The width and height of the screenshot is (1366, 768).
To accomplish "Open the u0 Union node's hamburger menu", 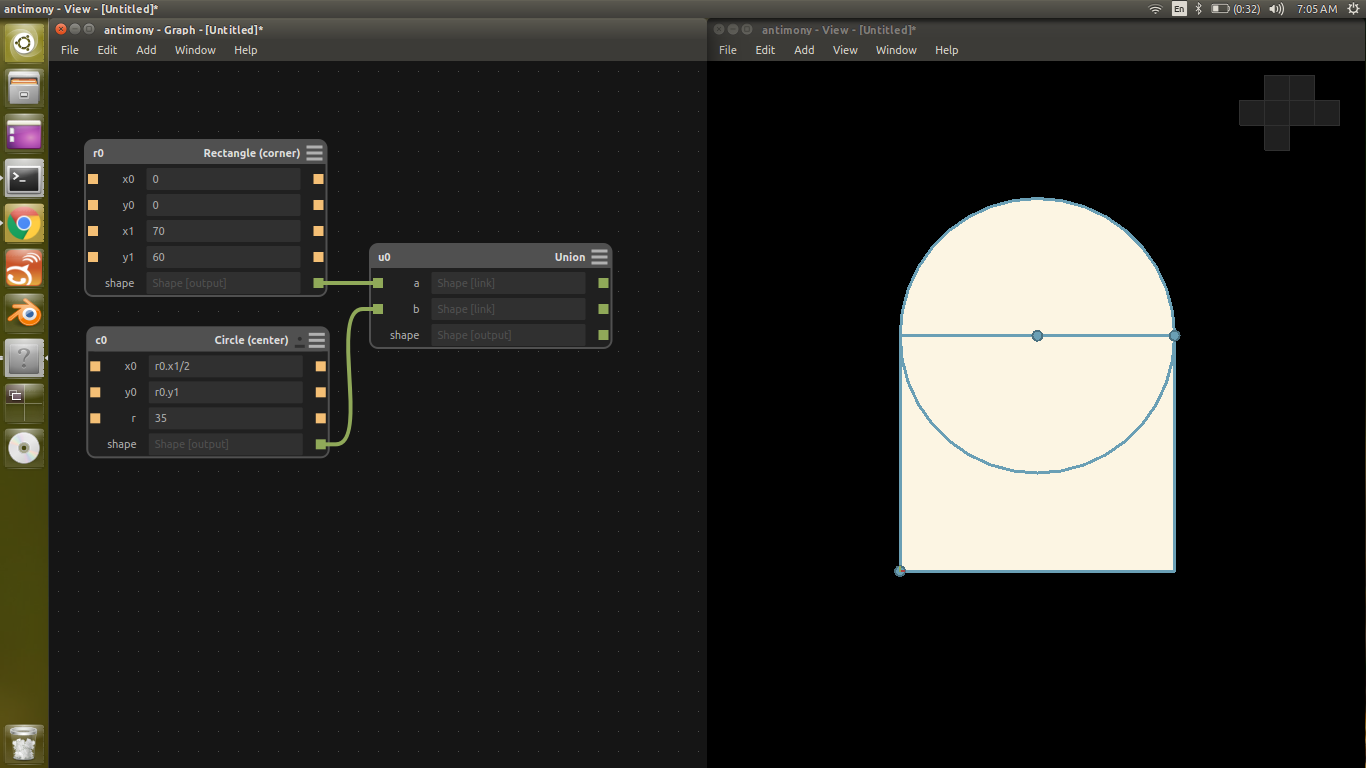I will click(x=599, y=256).
